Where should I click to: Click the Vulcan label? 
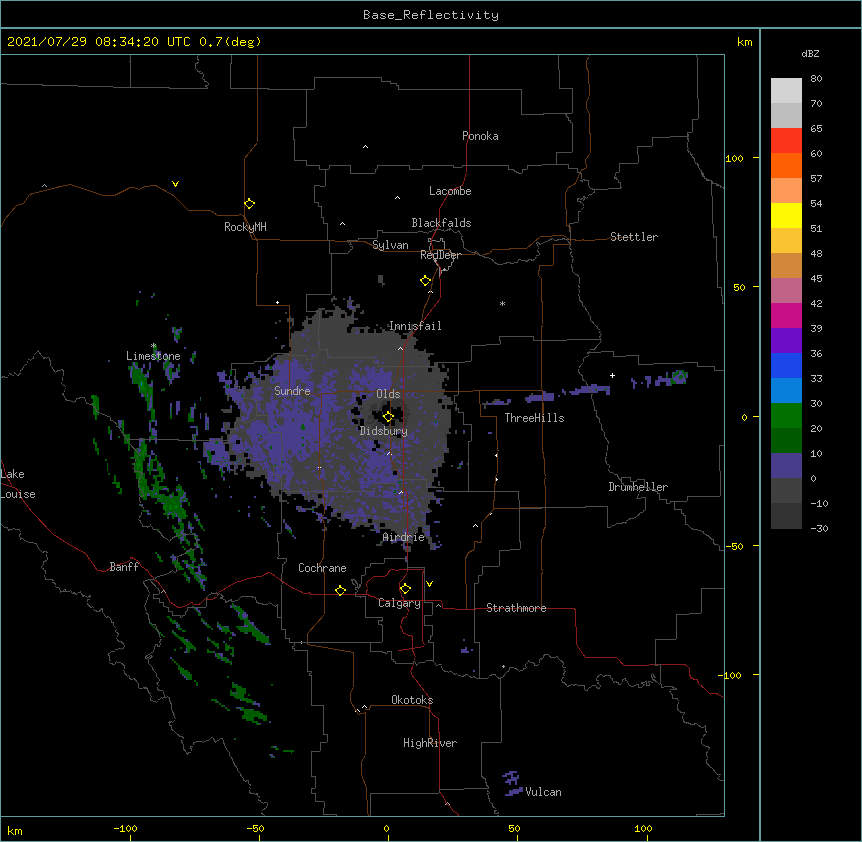pos(543,792)
